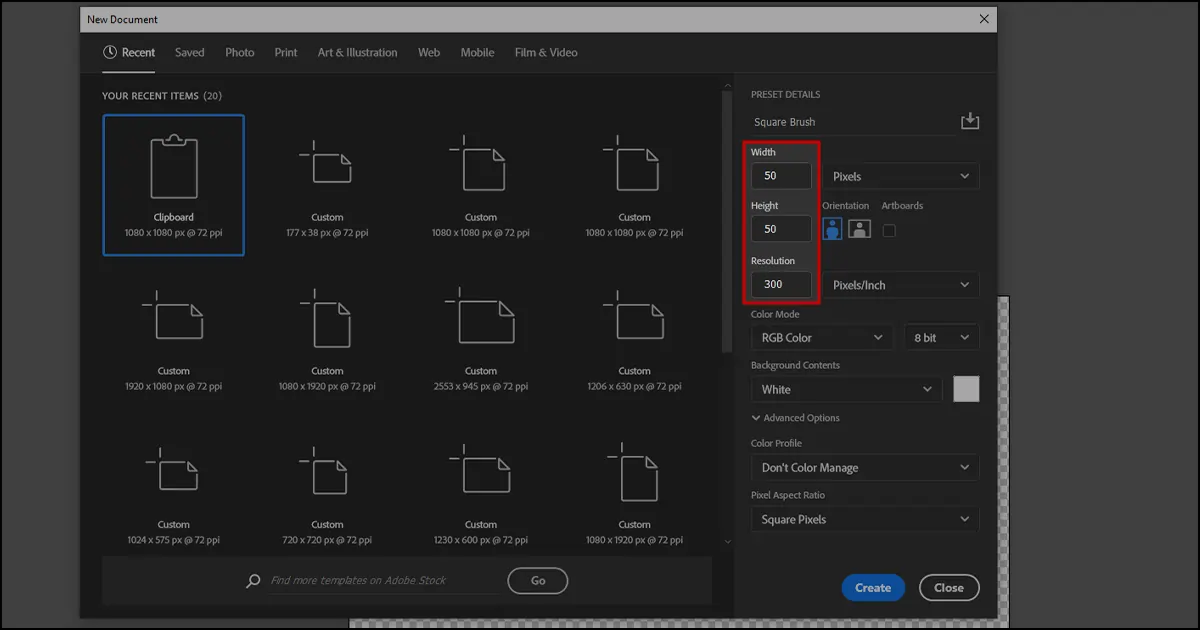Open the Color Profile dropdown
The image size is (1200, 630).
(x=864, y=467)
